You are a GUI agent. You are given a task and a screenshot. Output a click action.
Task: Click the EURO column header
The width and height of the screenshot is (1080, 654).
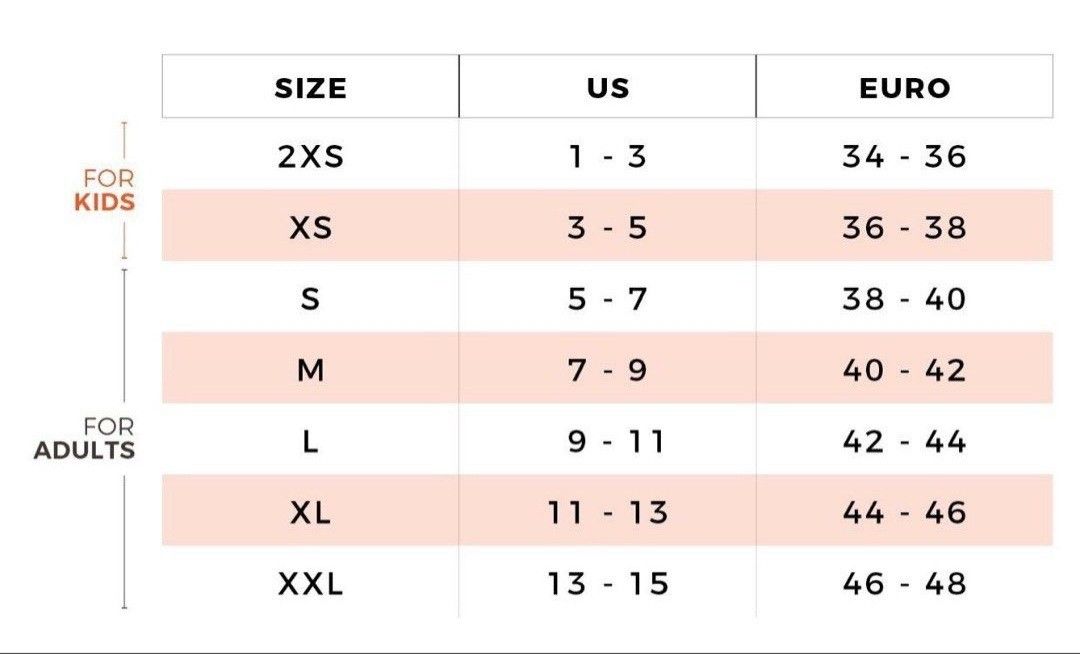[904, 87]
